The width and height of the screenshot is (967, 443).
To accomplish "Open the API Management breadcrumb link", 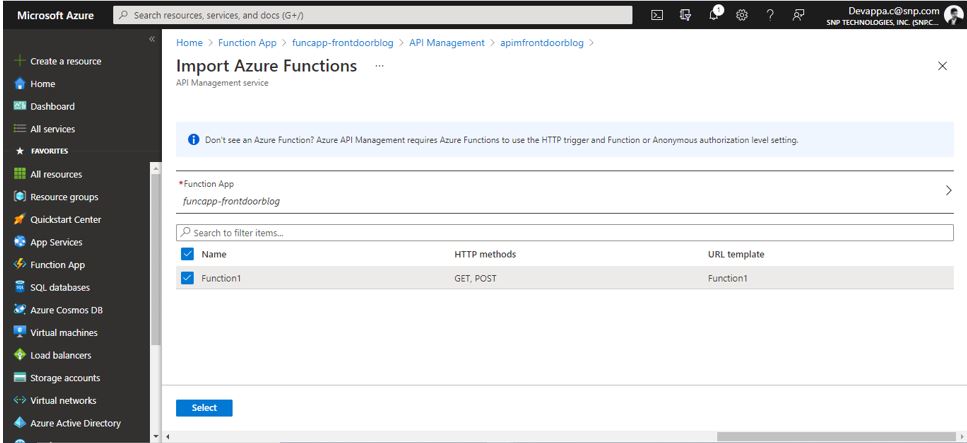I will [447, 43].
